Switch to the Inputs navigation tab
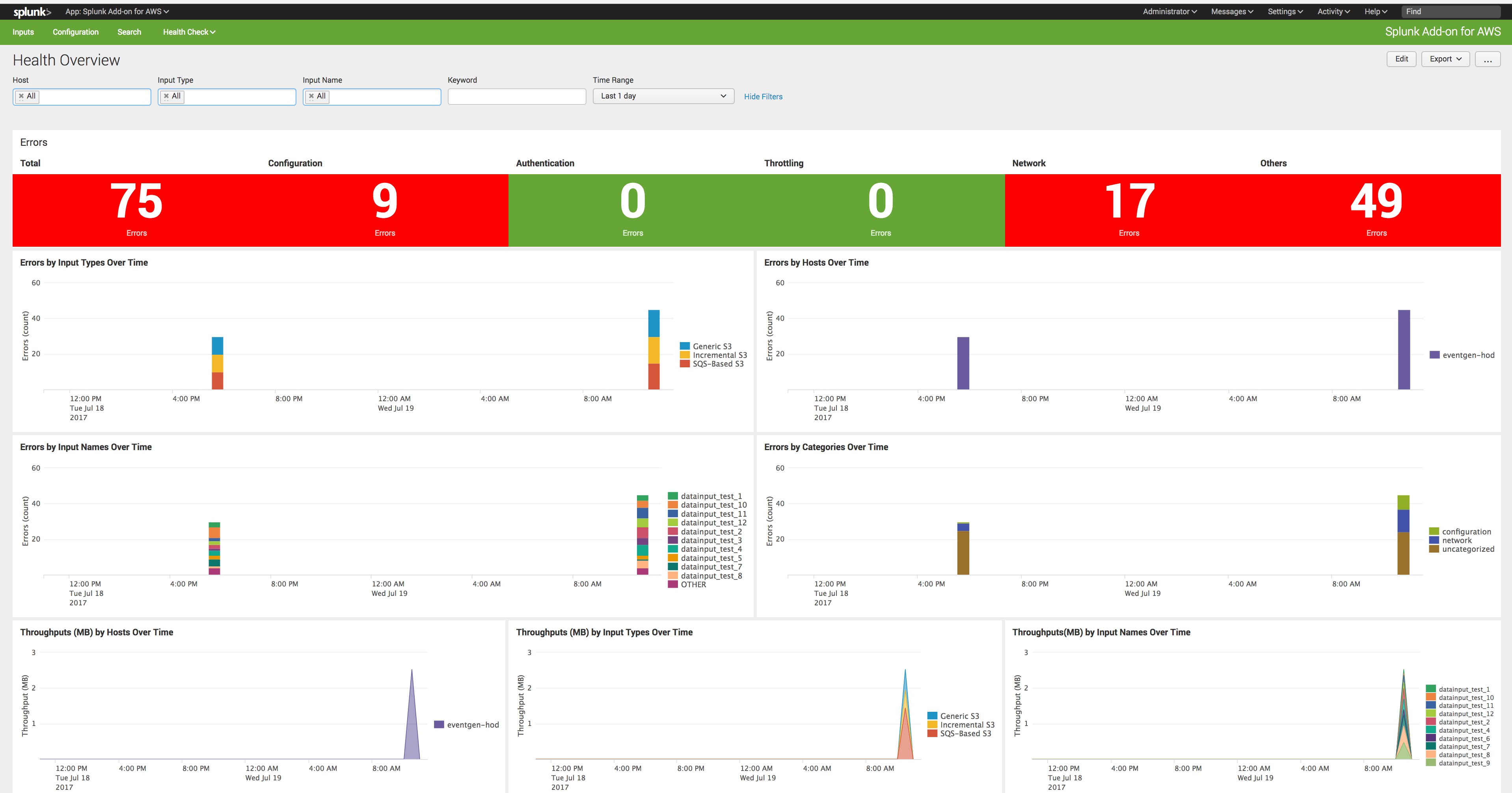The width and height of the screenshot is (1512, 793). [23, 32]
